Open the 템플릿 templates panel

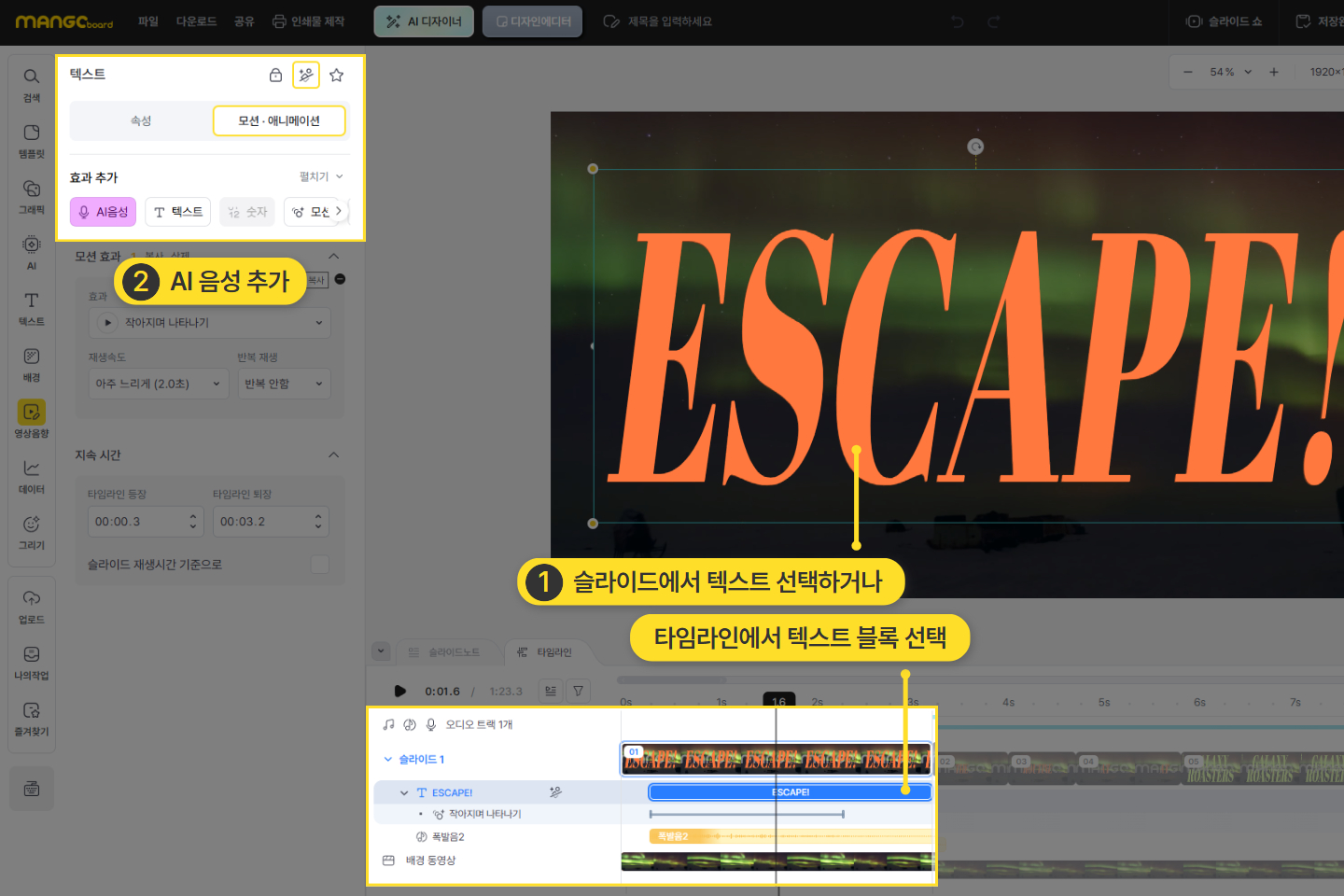31,140
